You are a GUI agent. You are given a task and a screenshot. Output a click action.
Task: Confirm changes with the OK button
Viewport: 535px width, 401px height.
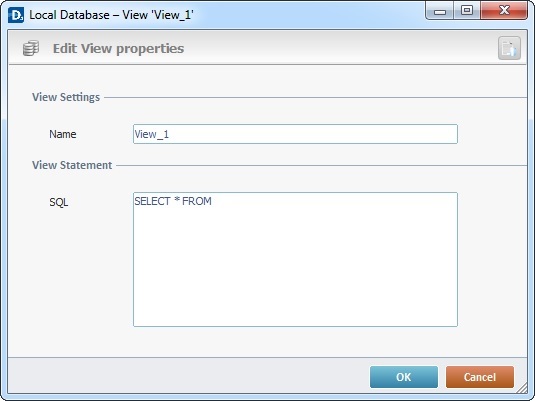click(404, 377)
